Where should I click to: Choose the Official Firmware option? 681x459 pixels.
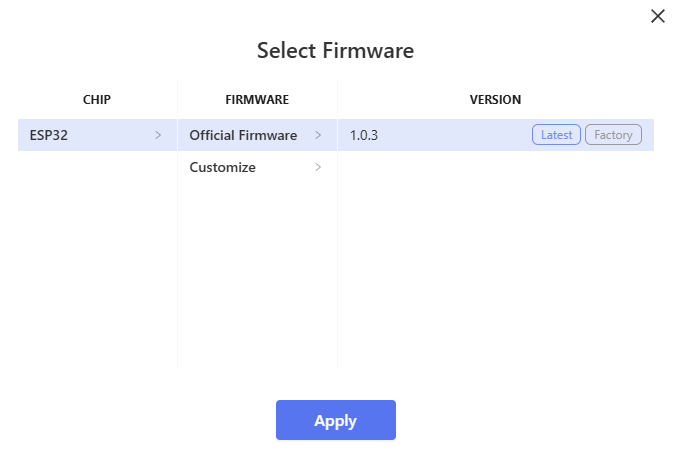tap(243, 135)
